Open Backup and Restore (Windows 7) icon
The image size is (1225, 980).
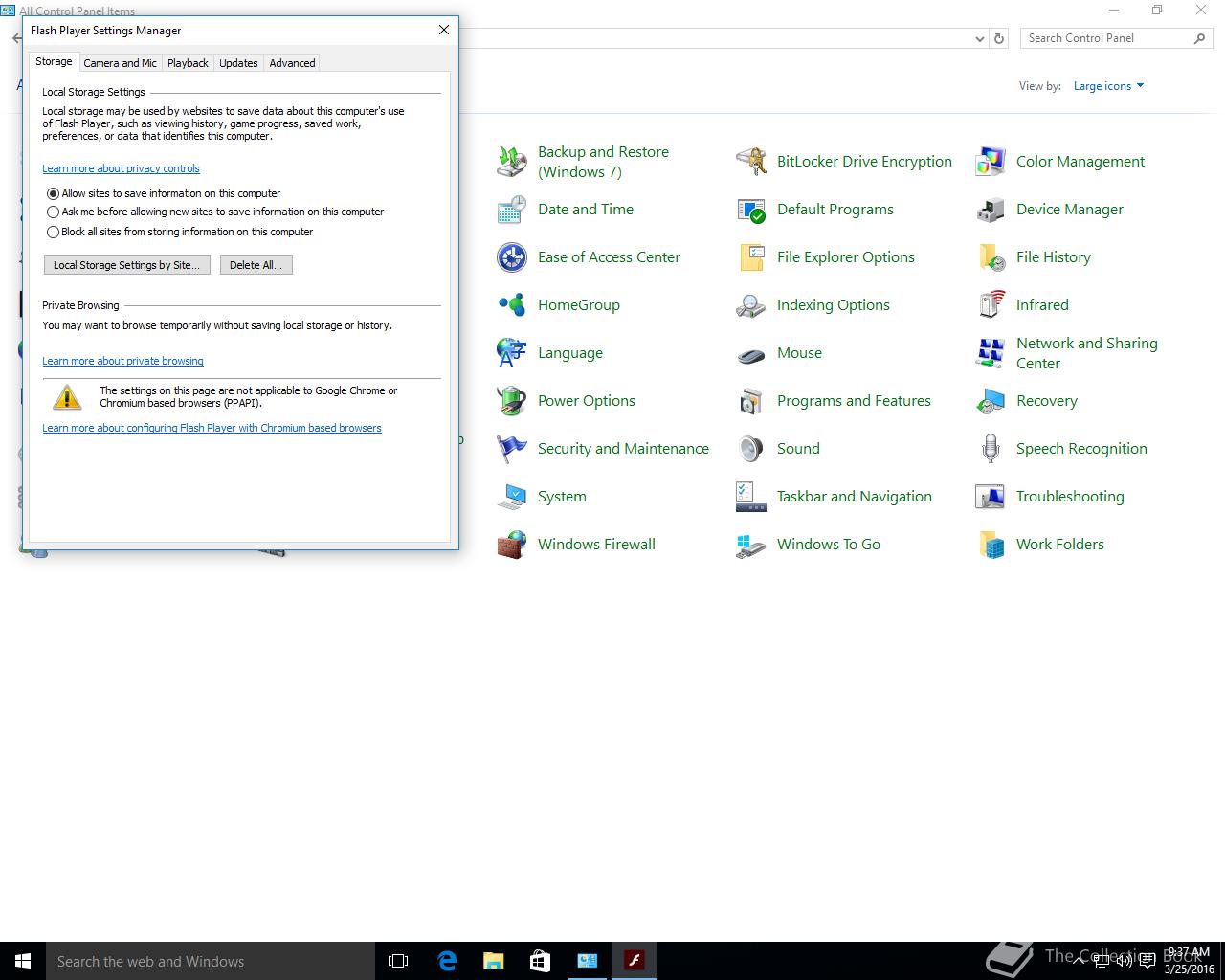(x=512, y=162)
